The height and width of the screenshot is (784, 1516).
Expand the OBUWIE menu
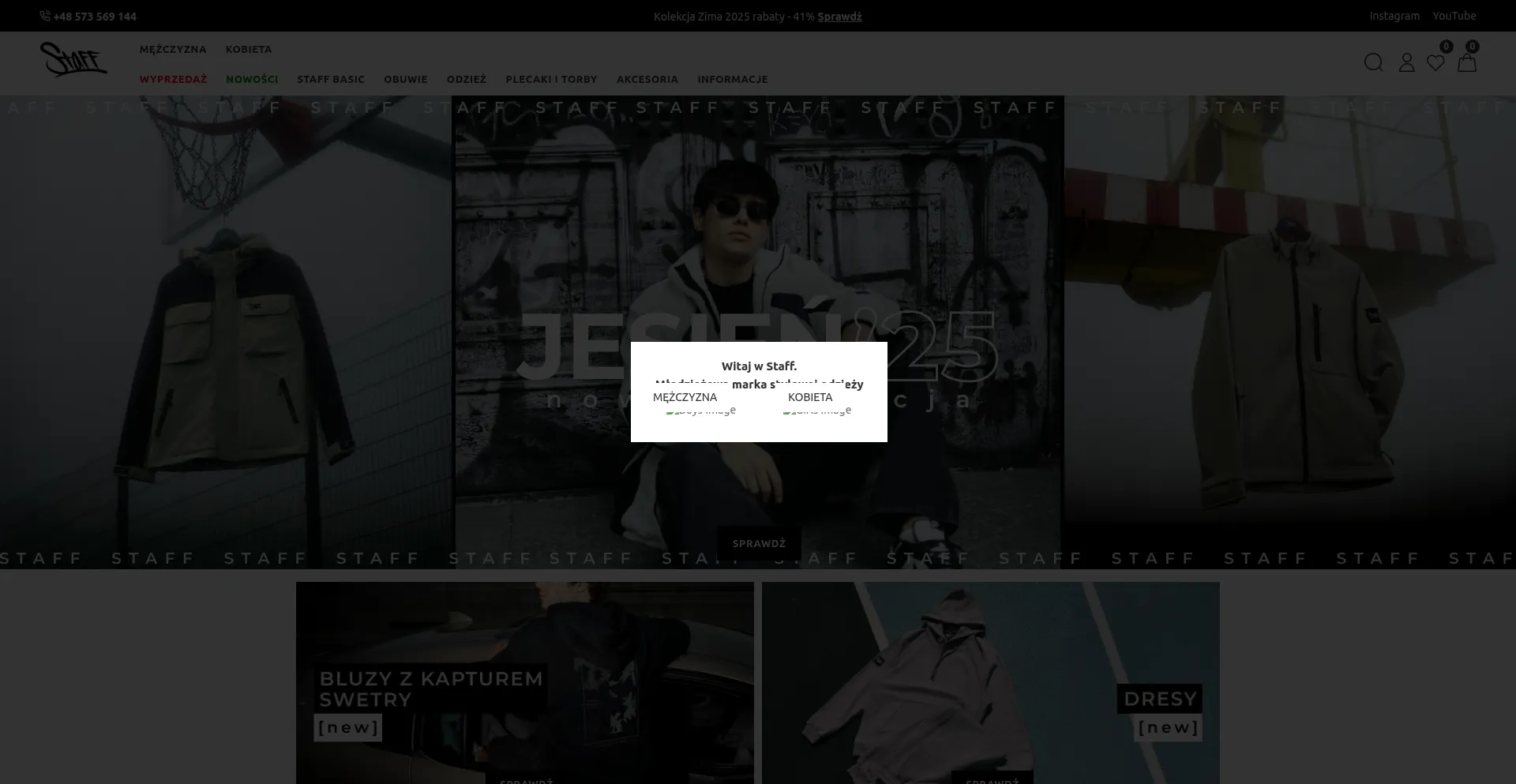(405, 80)
